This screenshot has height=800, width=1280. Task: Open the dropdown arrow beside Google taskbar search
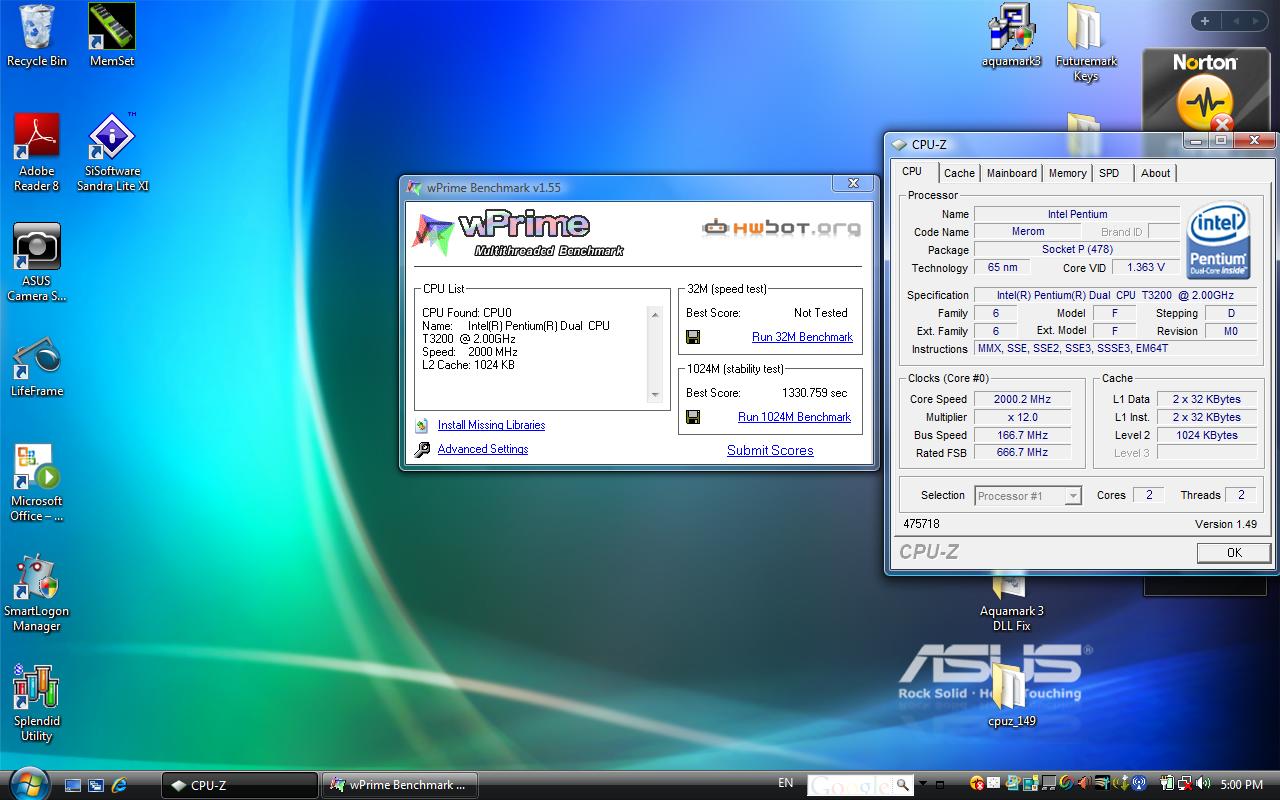pos(924,786)
